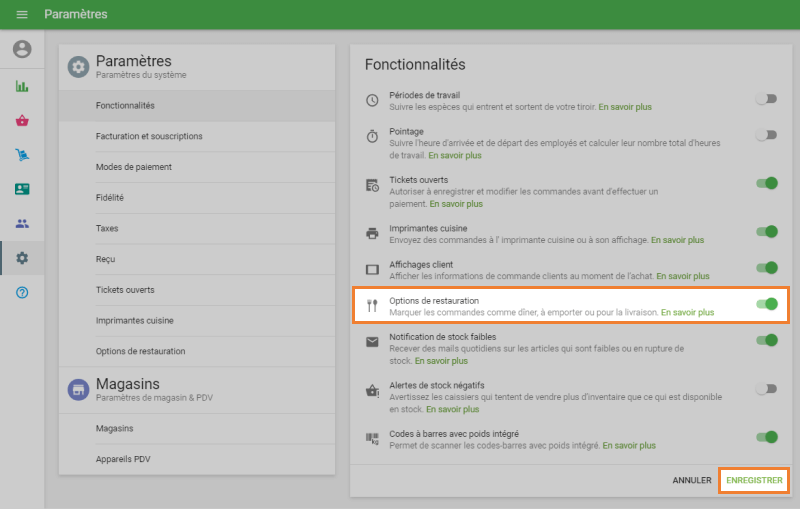This screenshot has width=800, height=509.
Task: Open En savoir plus for Tickets ouverts
Action: [x=456, y=204]
